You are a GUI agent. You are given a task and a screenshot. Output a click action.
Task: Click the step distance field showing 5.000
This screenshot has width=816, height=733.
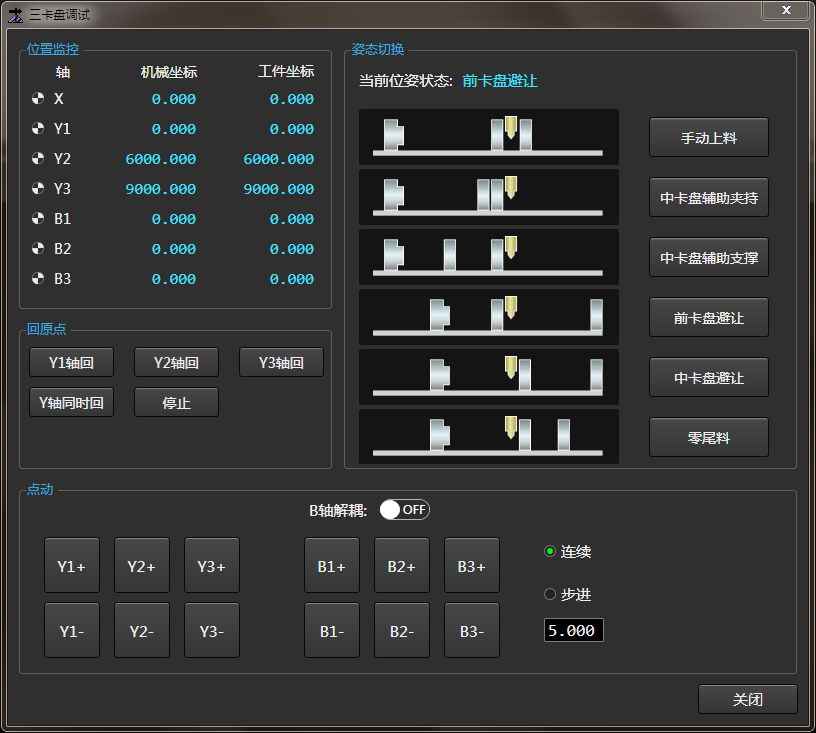point(573,631)
